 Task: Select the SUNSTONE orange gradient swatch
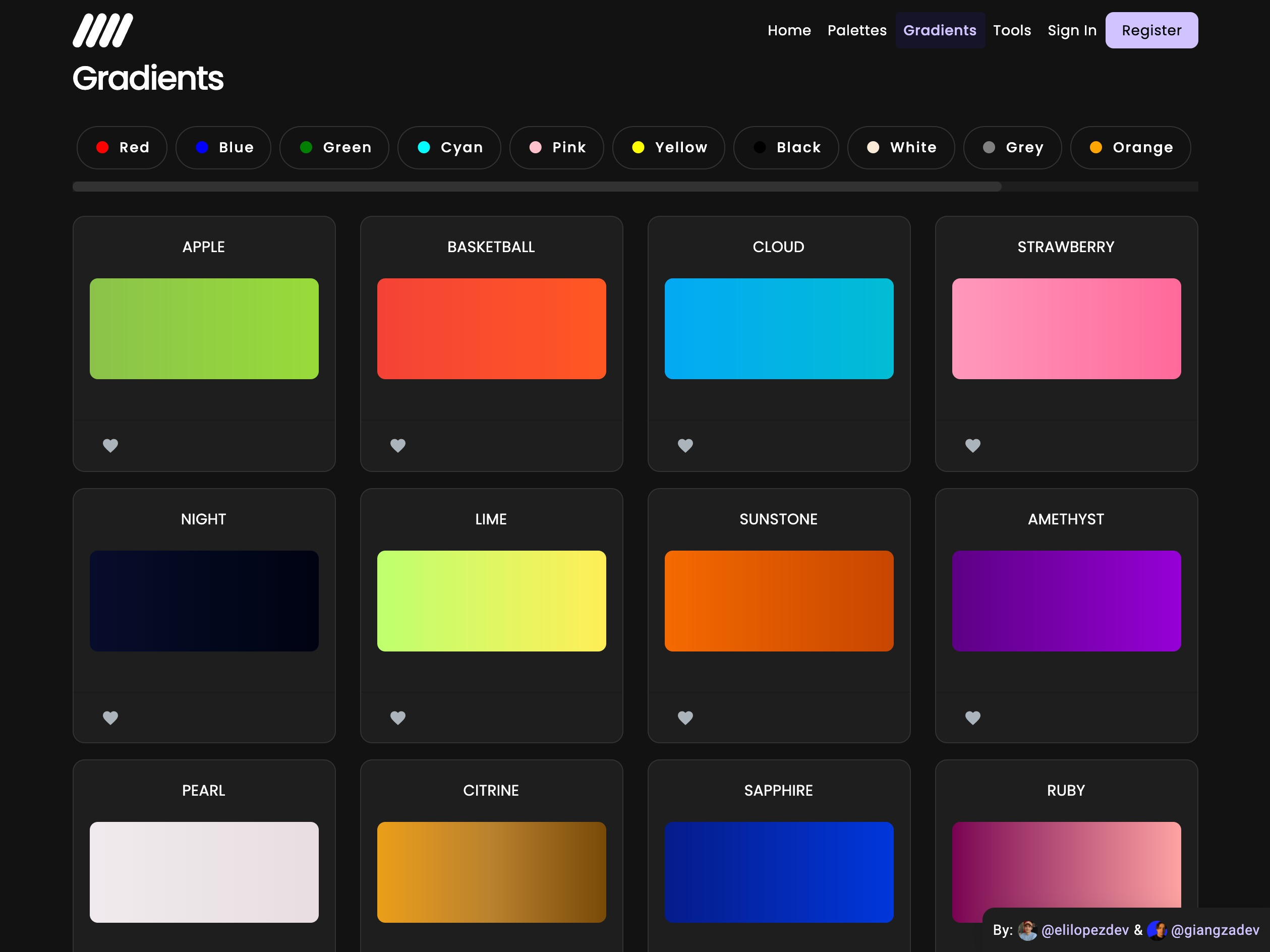pyautogui.click(x=779, y=601)
